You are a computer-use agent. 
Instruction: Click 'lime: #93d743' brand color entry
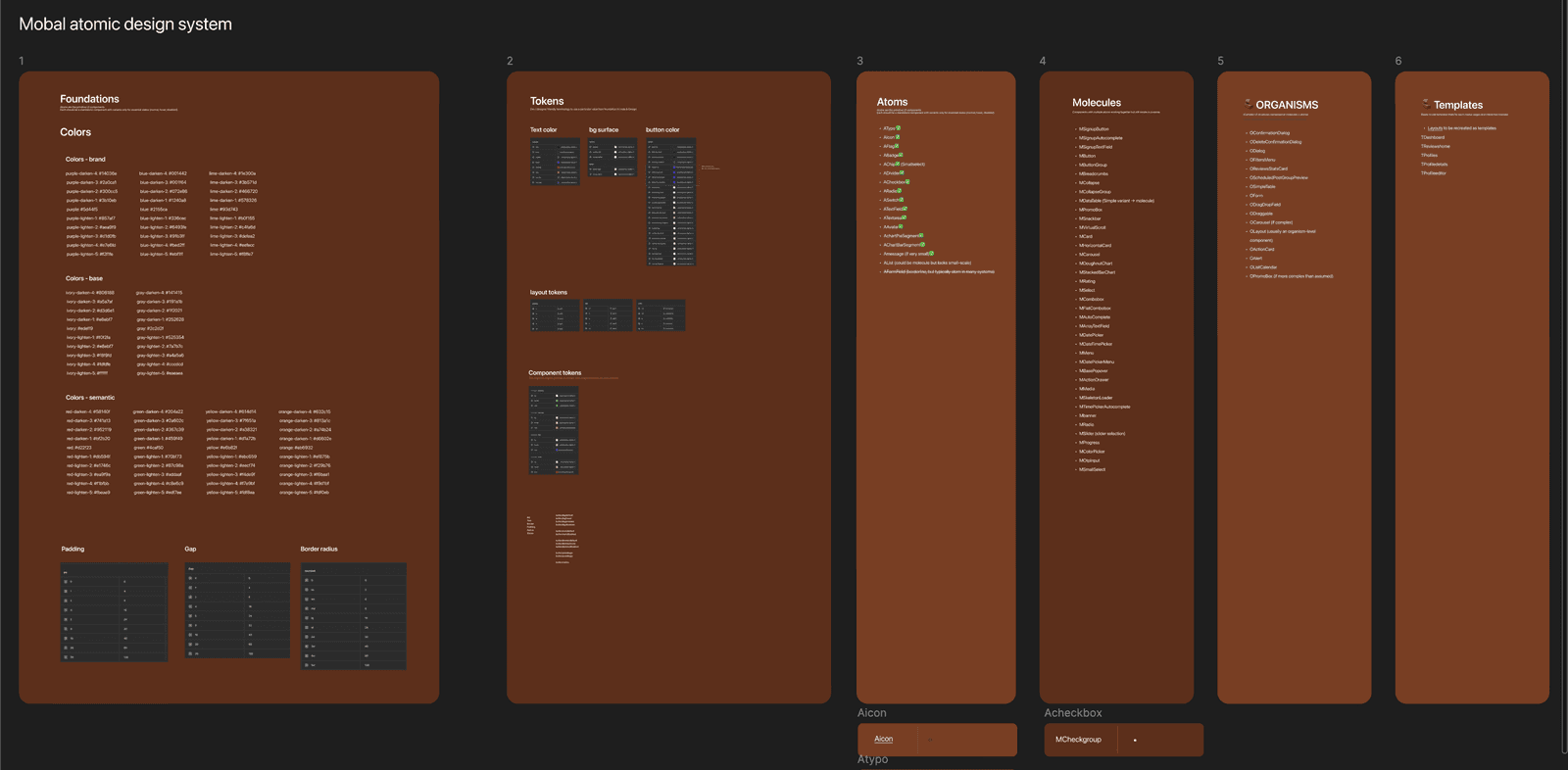[x=223, y=209]
